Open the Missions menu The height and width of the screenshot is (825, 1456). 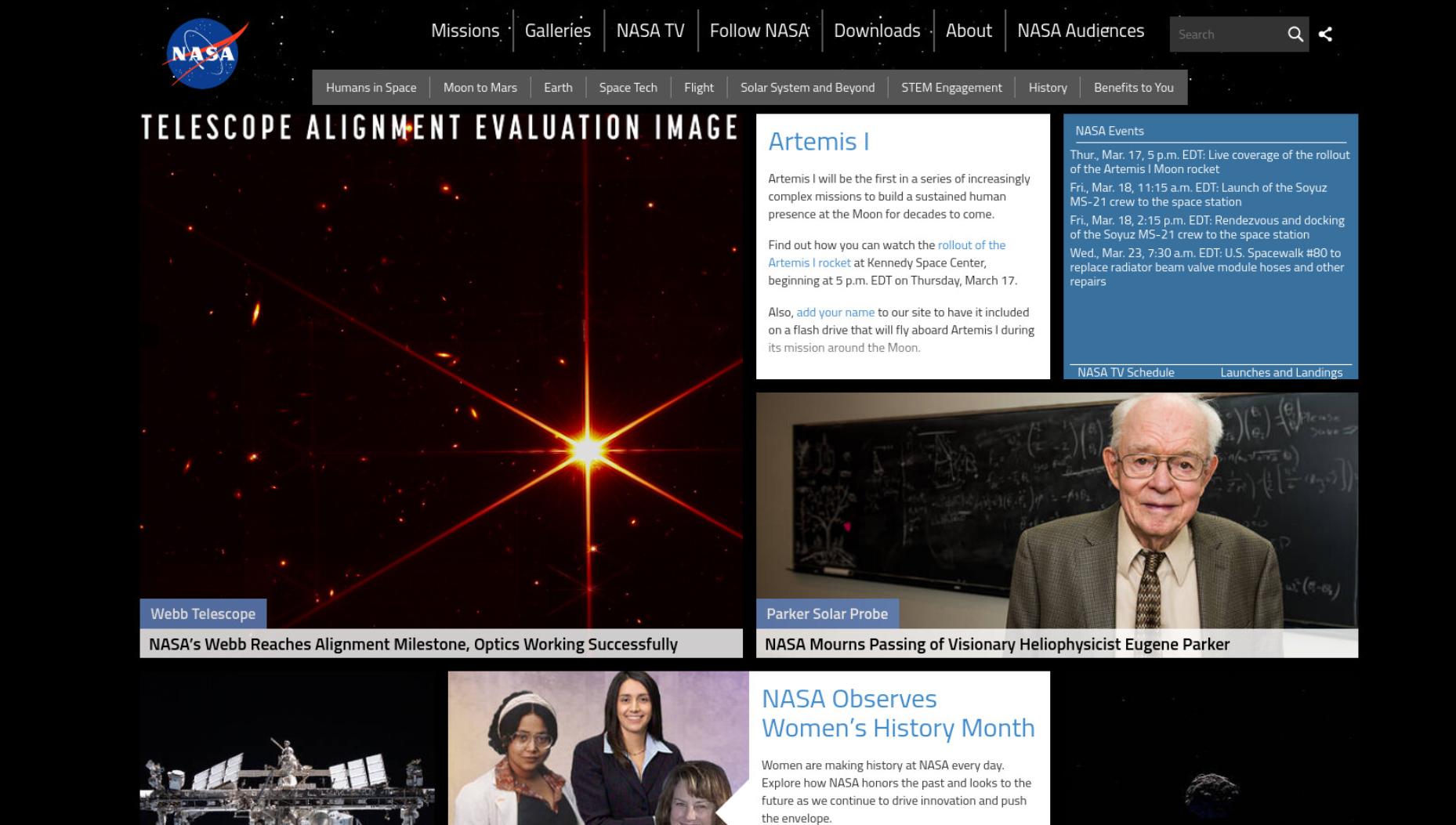pyautogui.click(x=465, y=31)
